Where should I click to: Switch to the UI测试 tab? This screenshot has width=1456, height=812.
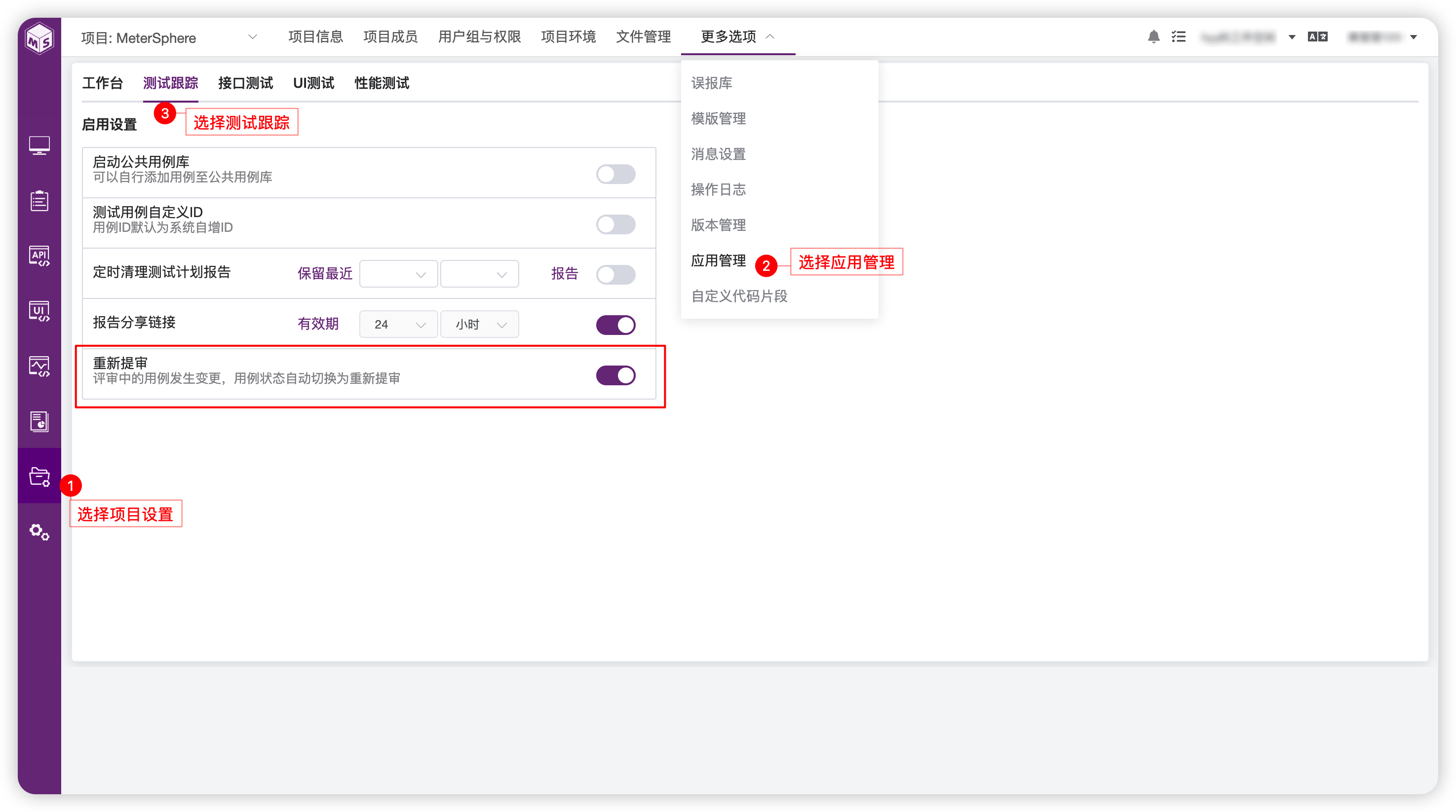coord(314,83)
